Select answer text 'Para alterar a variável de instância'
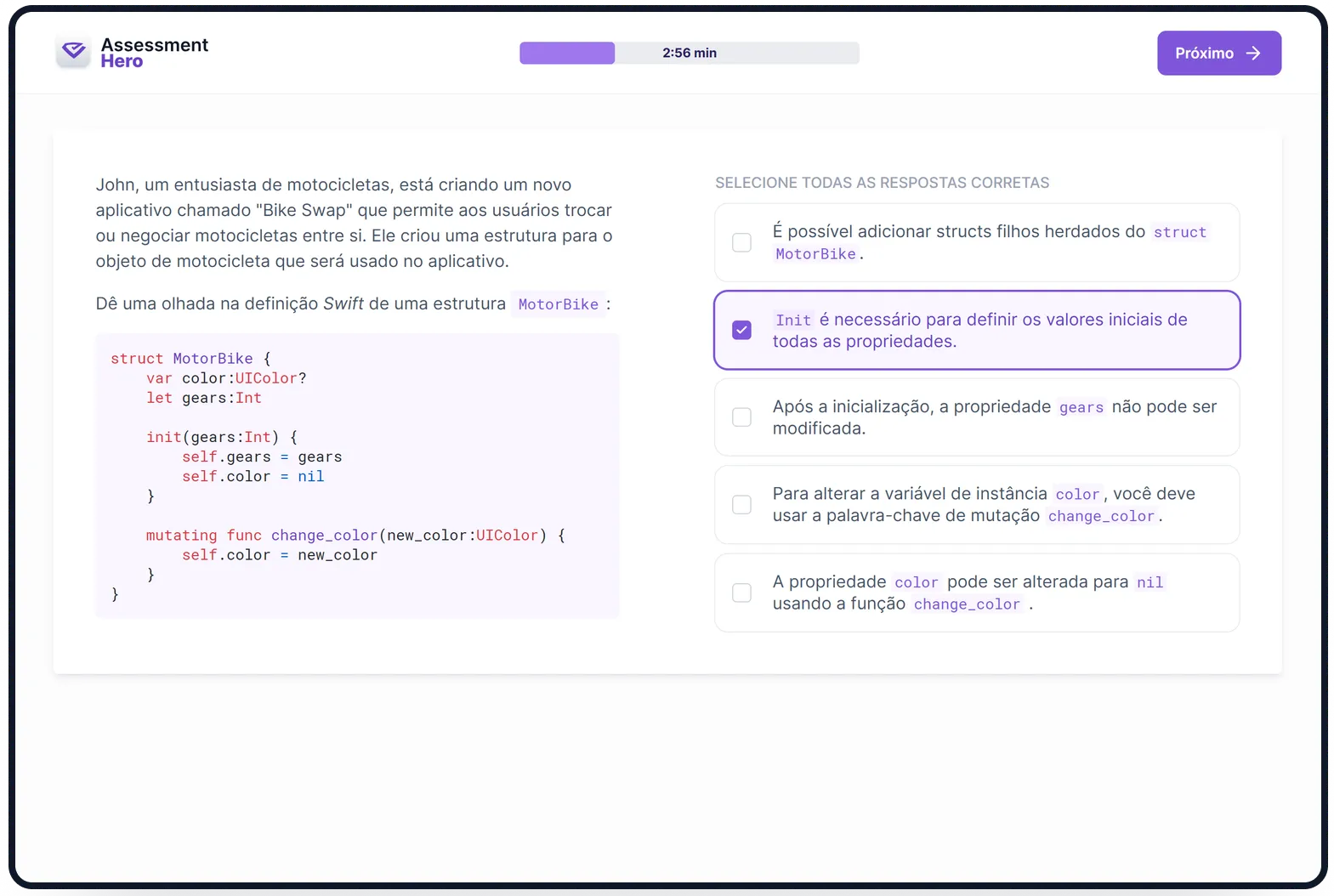Screen dimensions: 1334x896 tap(910, 494)
